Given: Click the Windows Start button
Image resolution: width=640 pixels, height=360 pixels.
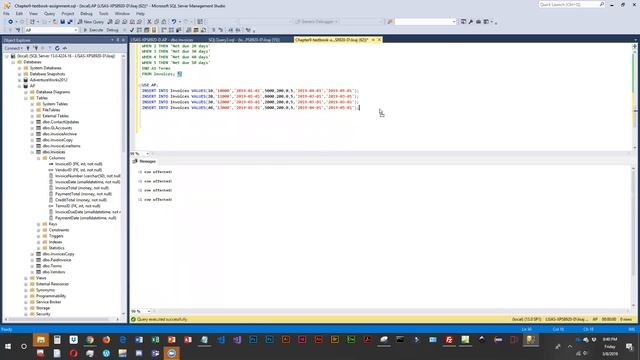Looking at the screenshot, I should point(8,347).
